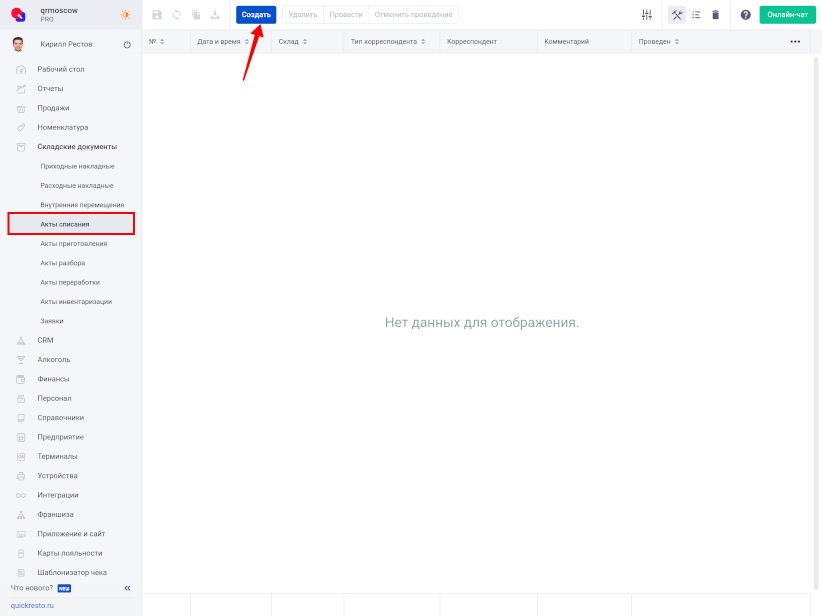The height and width of the screenshot is (616, 822).
Task: Click the Download export icon
Action: [x=215, y=15]
